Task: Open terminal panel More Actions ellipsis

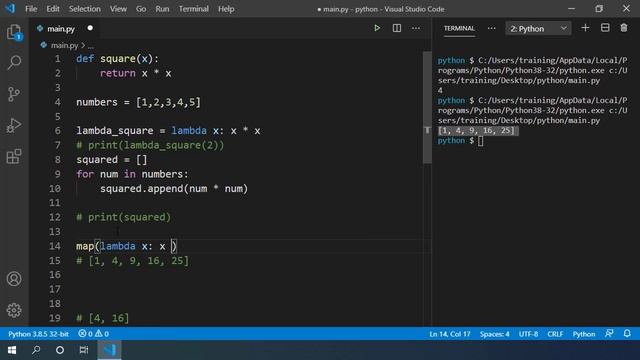Action: 491,28
